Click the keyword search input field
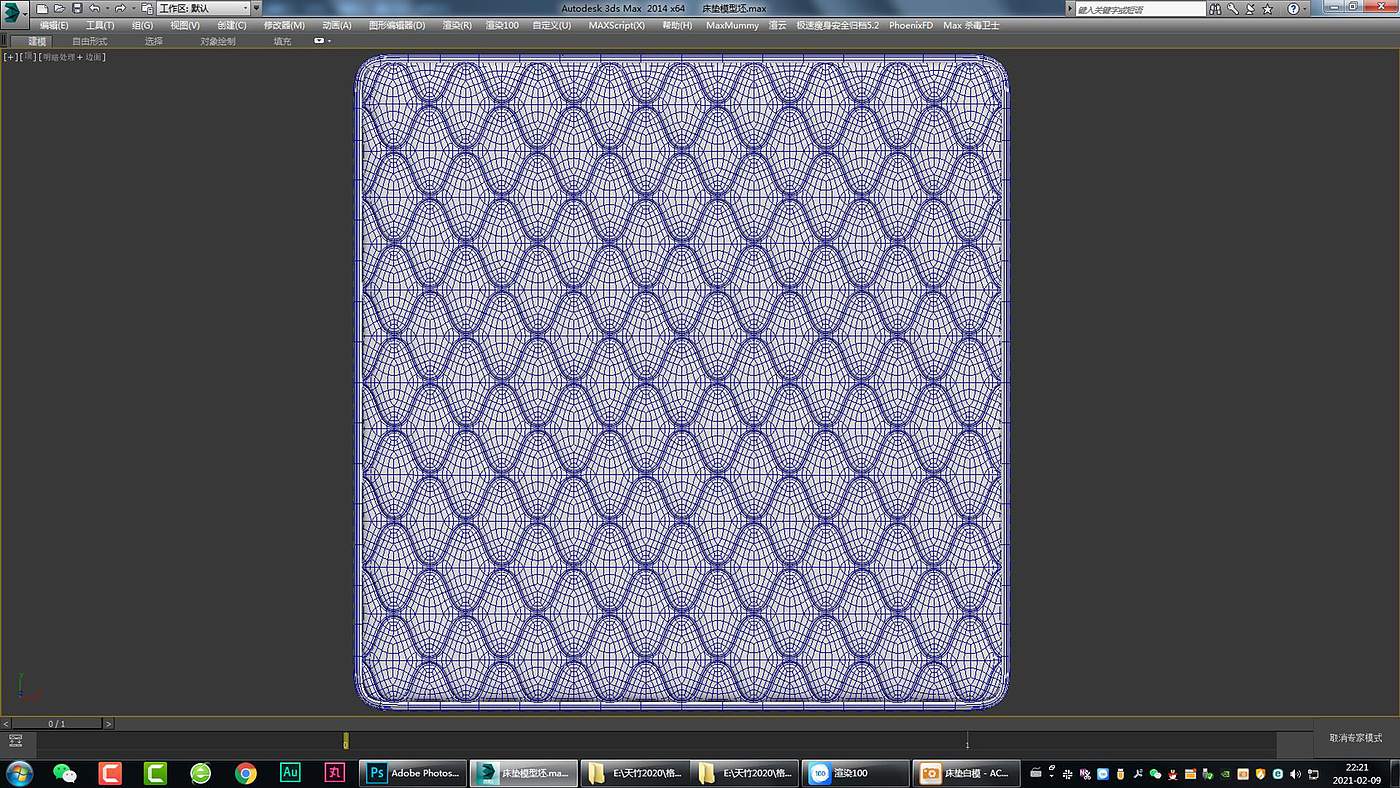 click(1140, 9)
